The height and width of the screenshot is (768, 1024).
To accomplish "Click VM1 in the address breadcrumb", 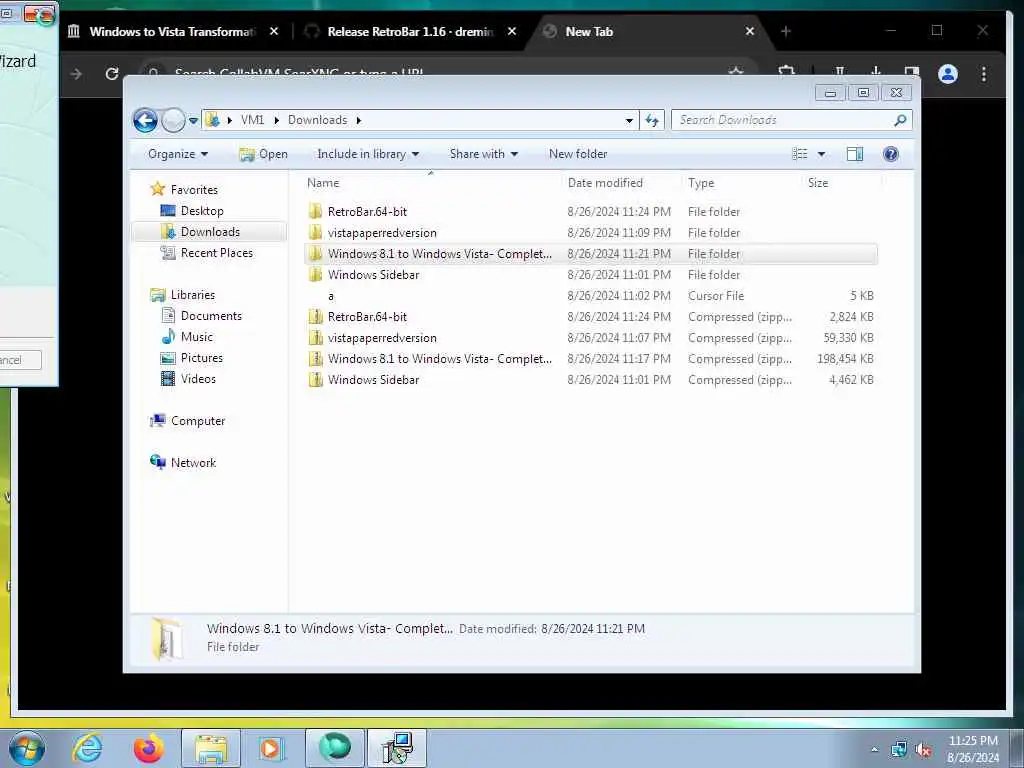I will 252,120.
